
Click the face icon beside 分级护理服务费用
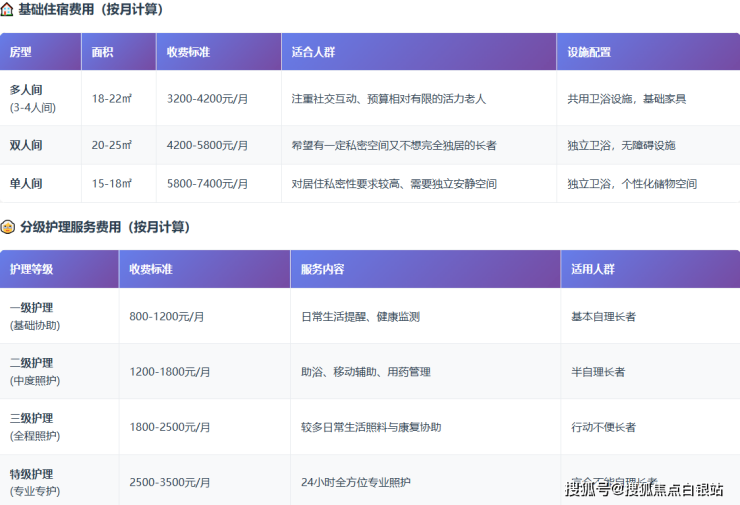tap(8, 227)
